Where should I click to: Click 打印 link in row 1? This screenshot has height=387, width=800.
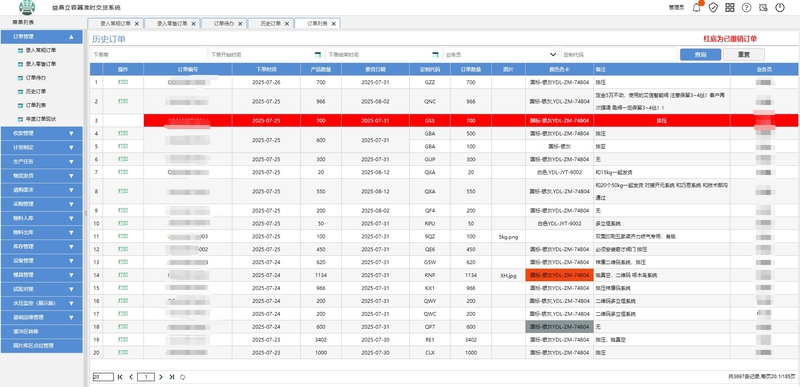pyautogui.click(x=123, y=82)
